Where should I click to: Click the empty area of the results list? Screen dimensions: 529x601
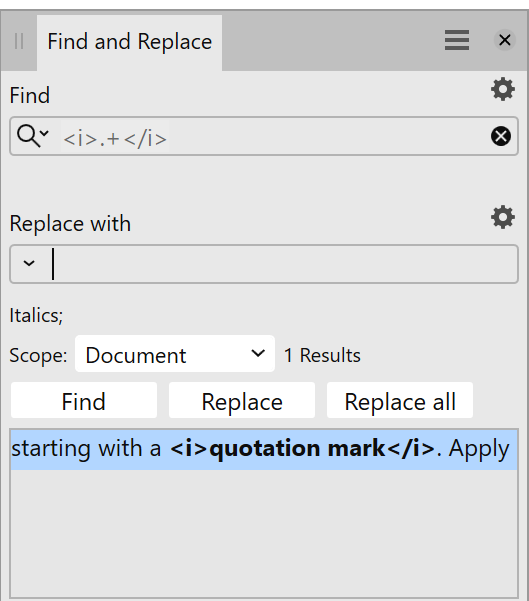264,533
